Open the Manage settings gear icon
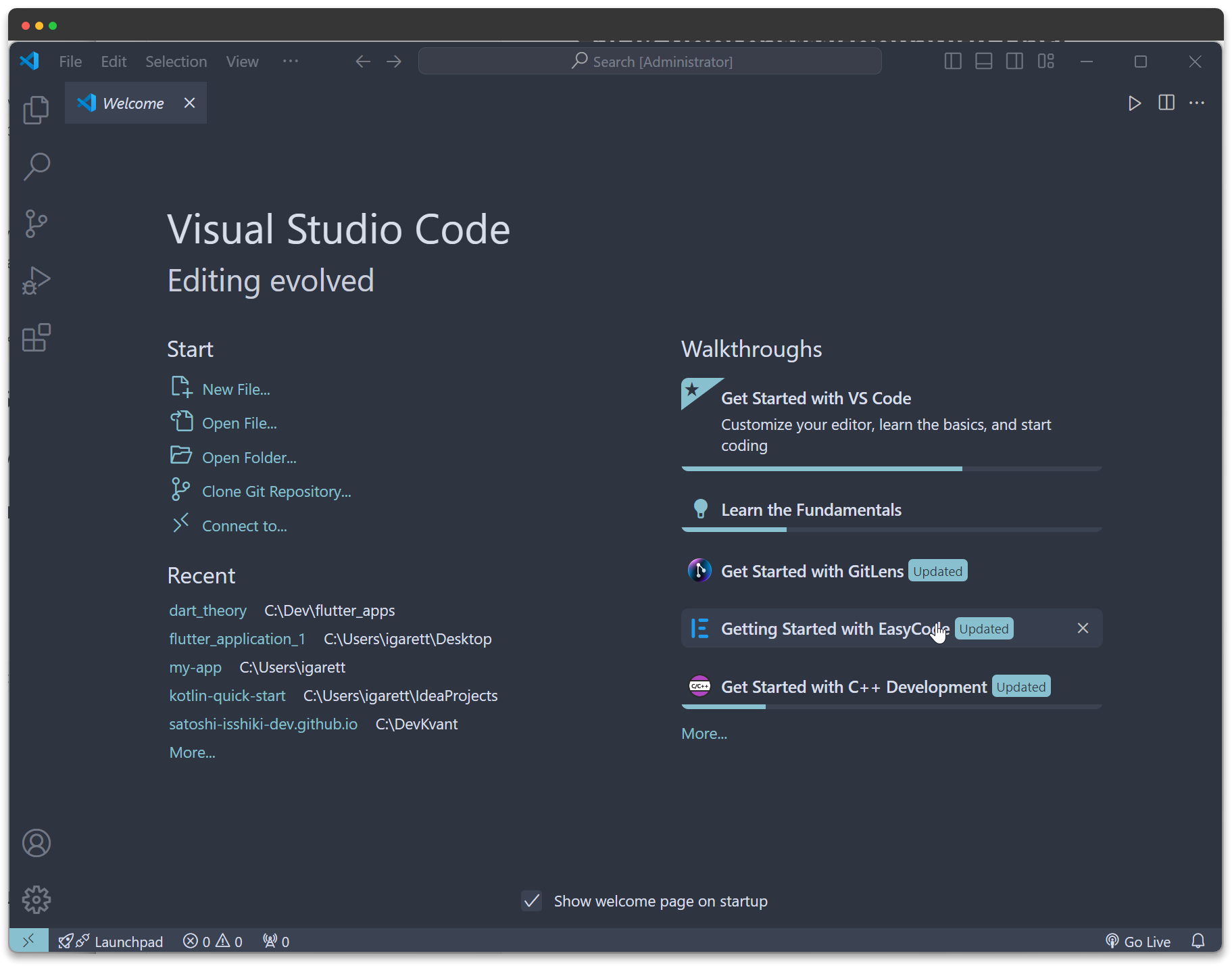 [36, 899]
